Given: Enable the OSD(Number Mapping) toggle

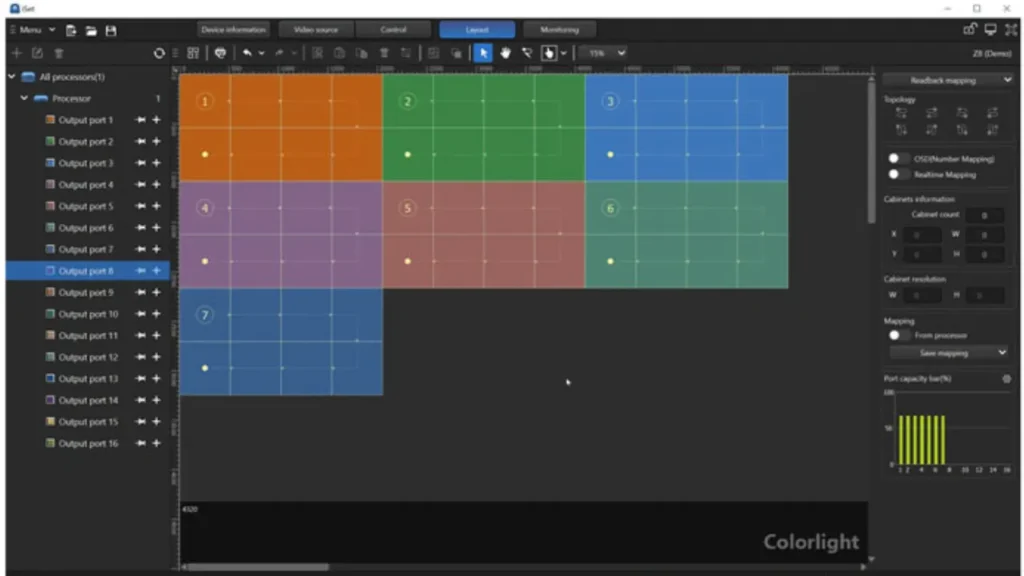Looking at the screenshot, I should pos(899,159).
